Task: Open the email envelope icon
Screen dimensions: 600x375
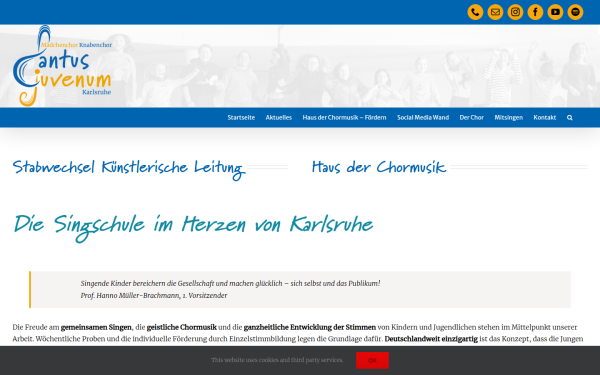Action: tap(495, 12)
